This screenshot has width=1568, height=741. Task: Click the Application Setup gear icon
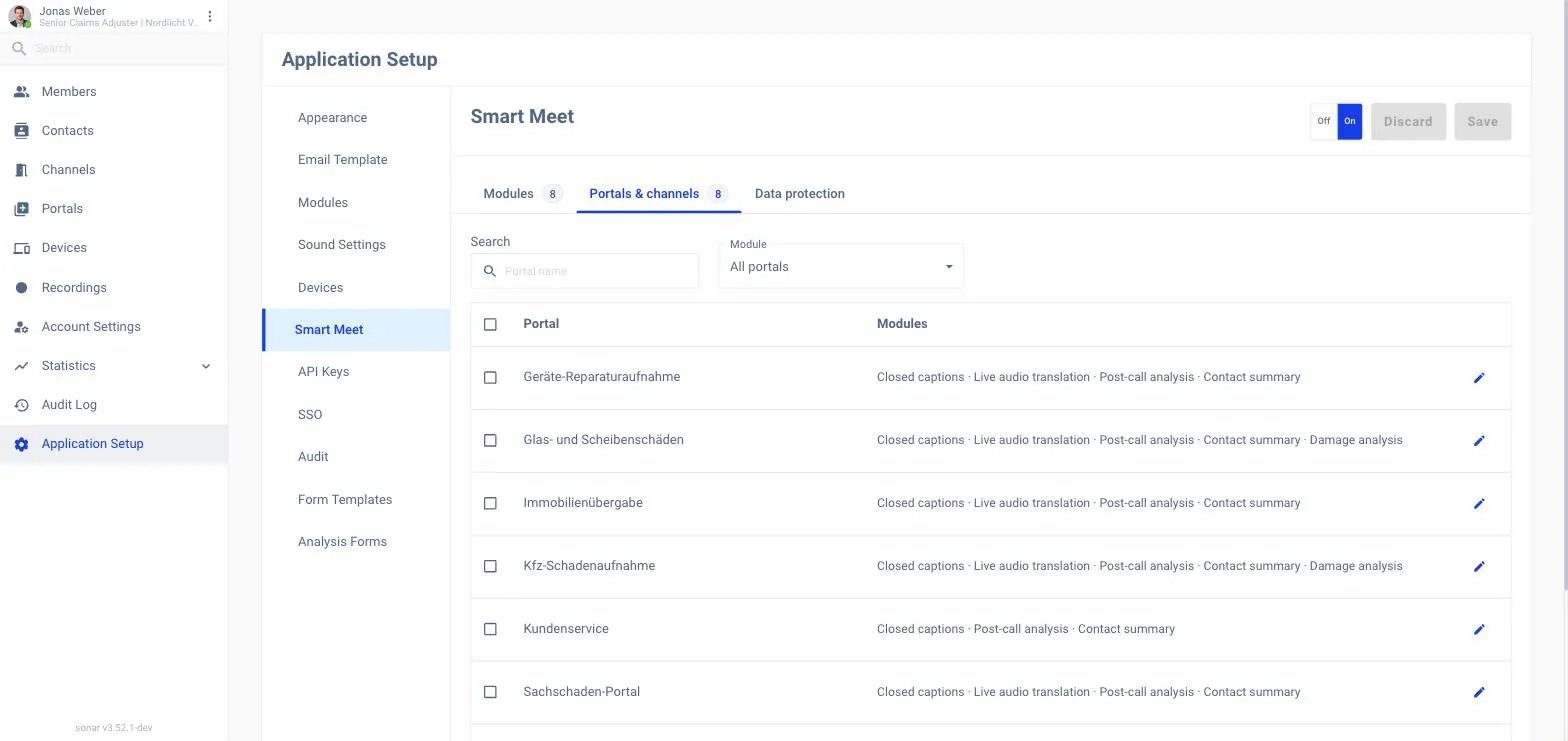tap(21, 444)
